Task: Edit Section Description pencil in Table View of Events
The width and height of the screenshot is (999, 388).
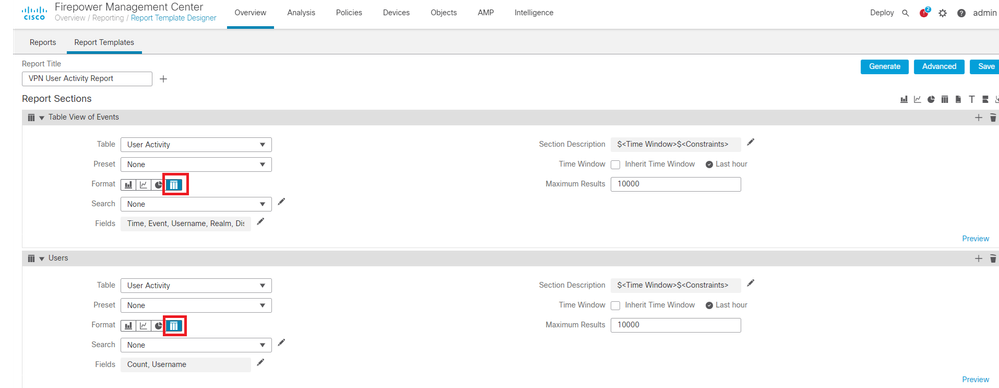Action: 751,142
